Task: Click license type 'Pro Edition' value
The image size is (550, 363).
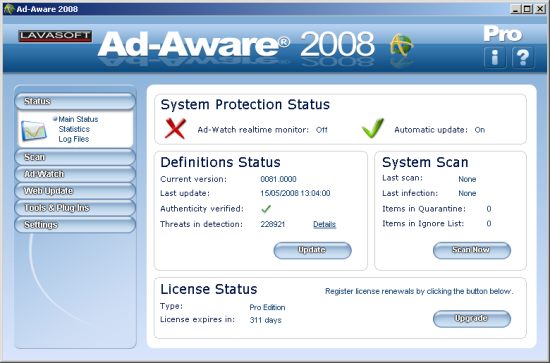Action: pos(267,308)
